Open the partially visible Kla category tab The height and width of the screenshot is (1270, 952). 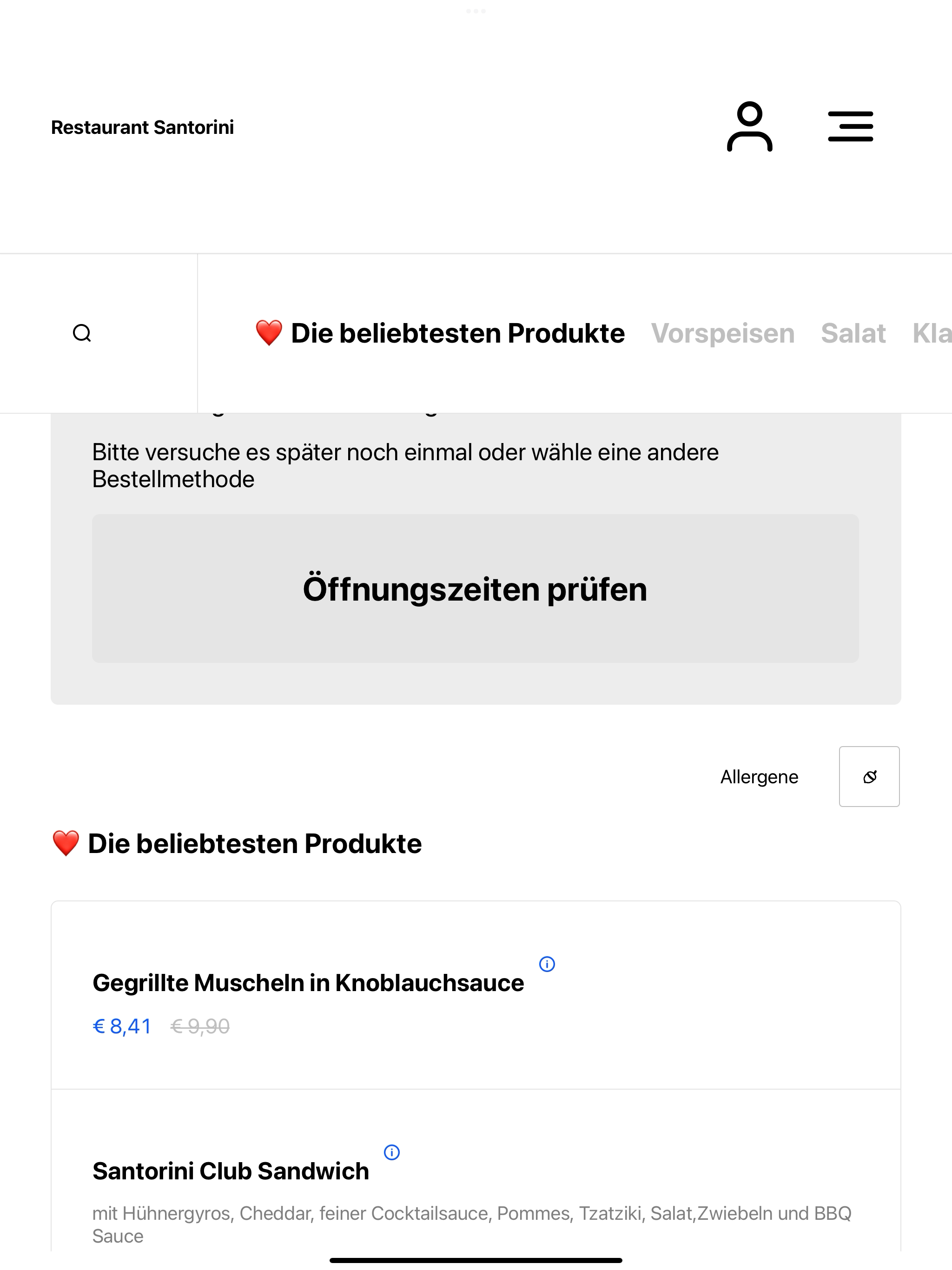click(x=932, y=333)
